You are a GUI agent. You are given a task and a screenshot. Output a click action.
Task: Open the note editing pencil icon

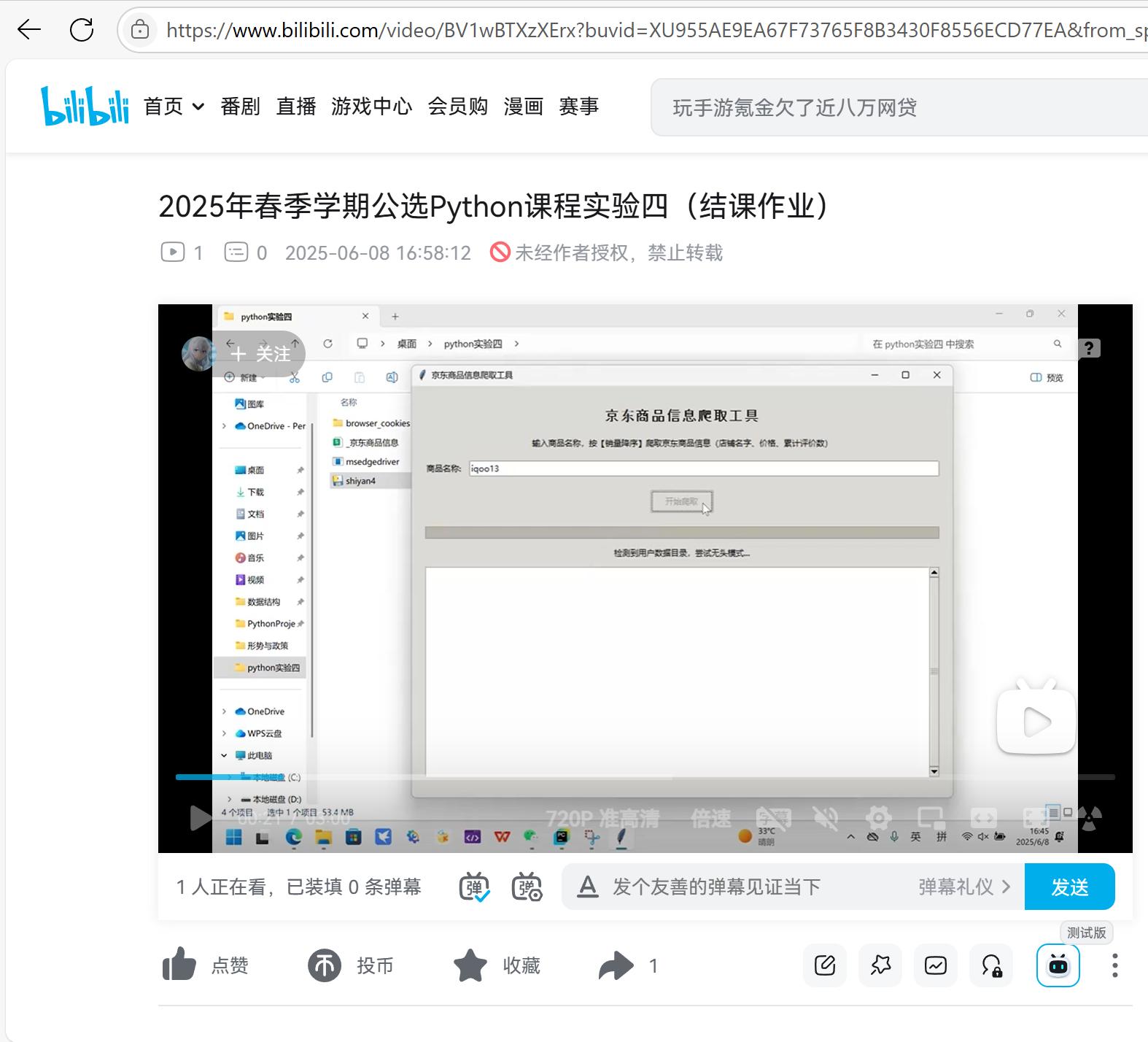(x=825, y=965)
